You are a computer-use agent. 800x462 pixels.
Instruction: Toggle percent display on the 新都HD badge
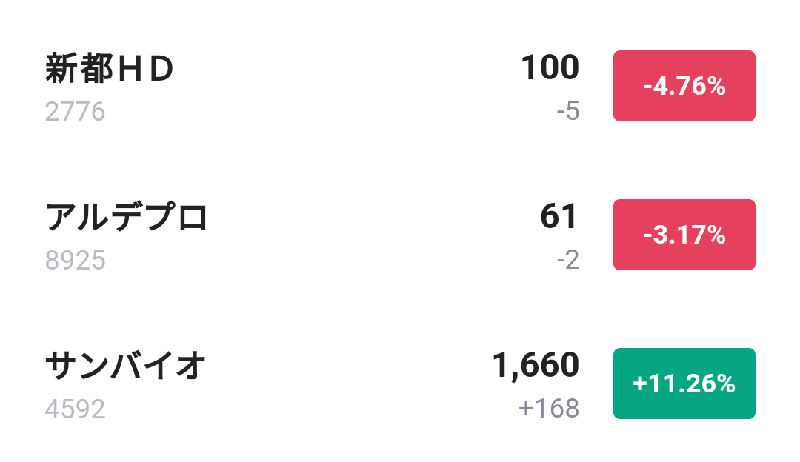pos(684,86)
